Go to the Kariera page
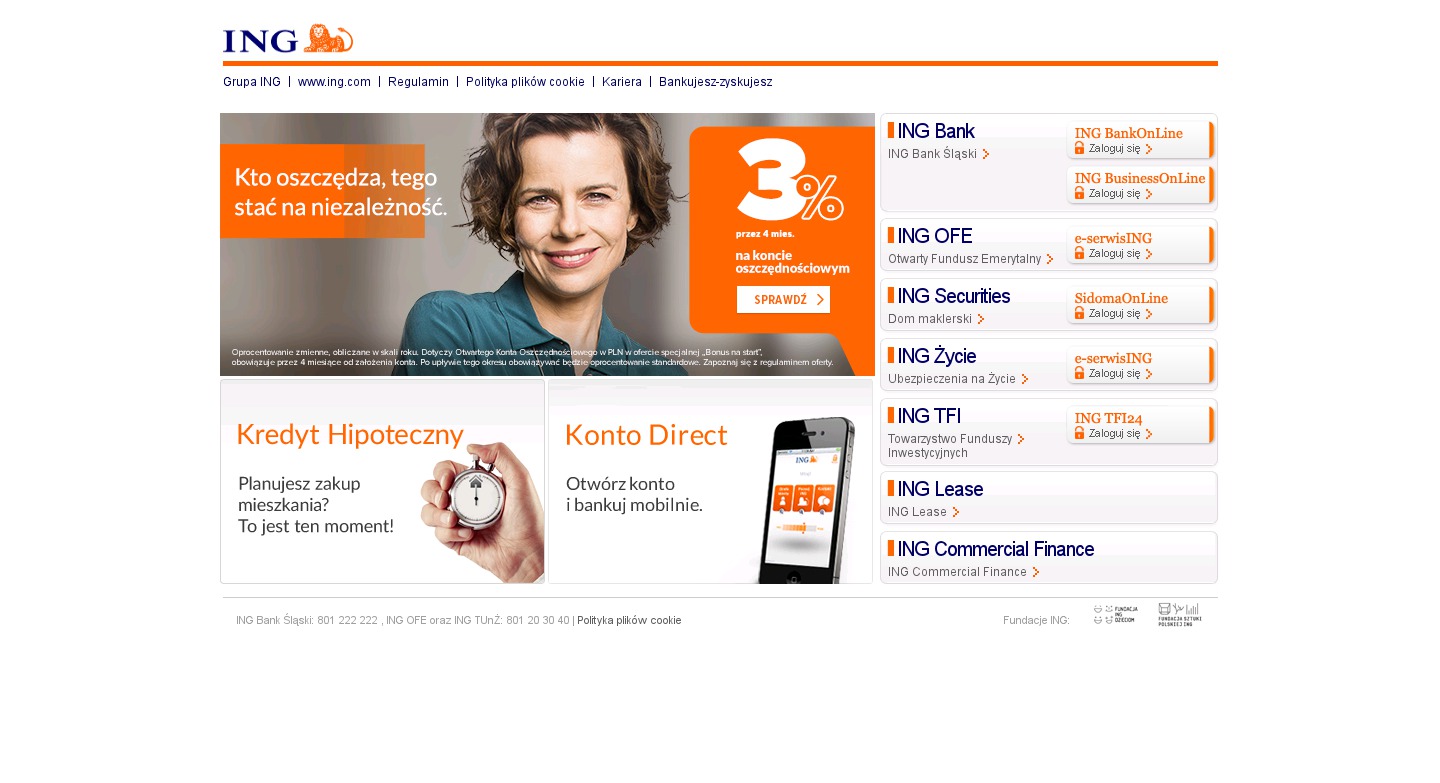This screenshot has height=783, width=1440. [622, 82]
